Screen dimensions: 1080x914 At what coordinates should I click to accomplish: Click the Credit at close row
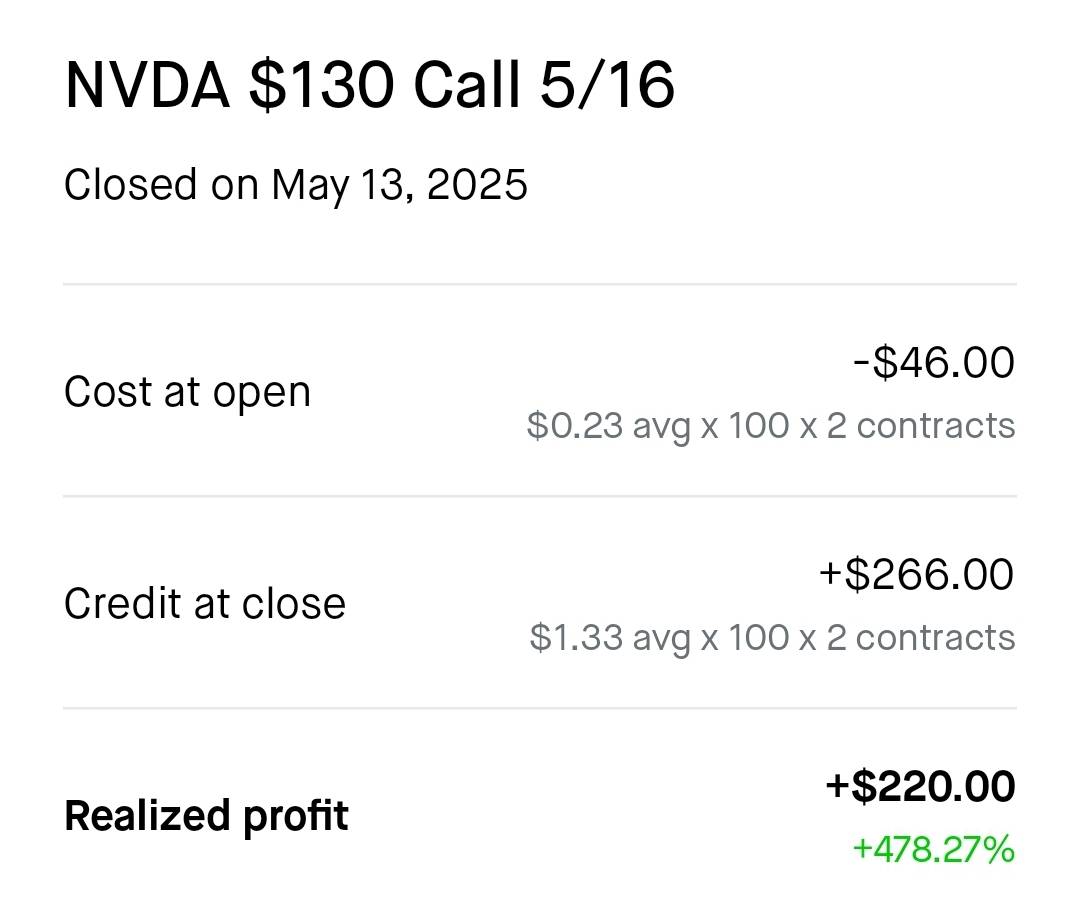[x=540, y=602]
